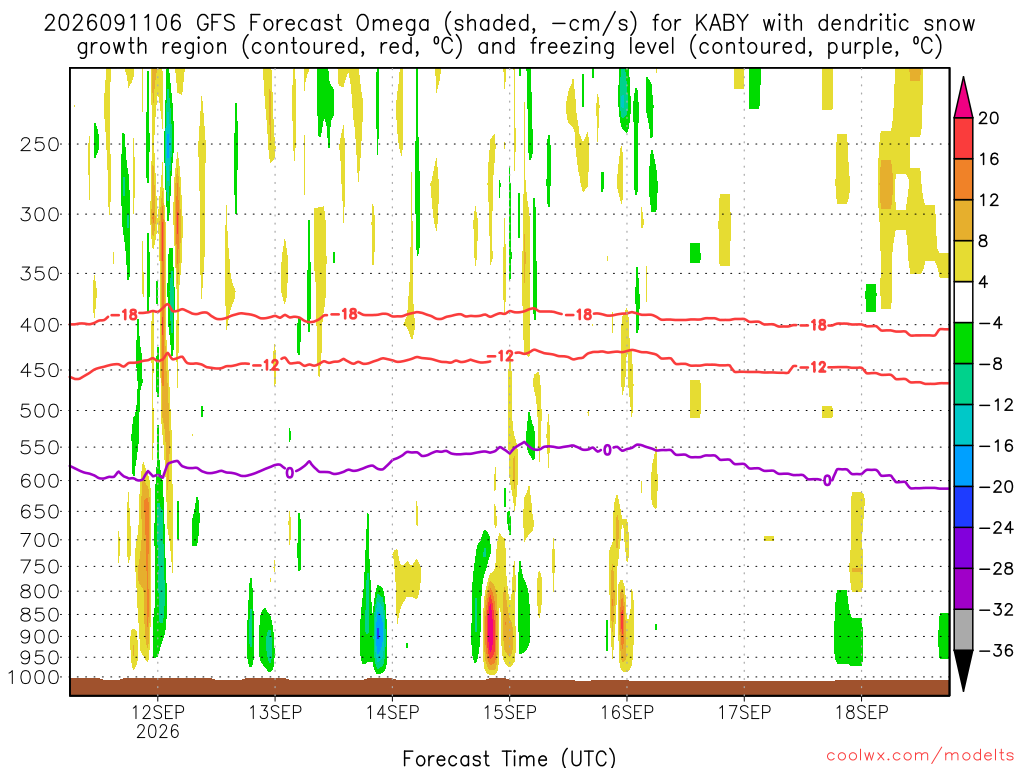Click the pink upward arrow atop colorbar

(x=963, y=98)
